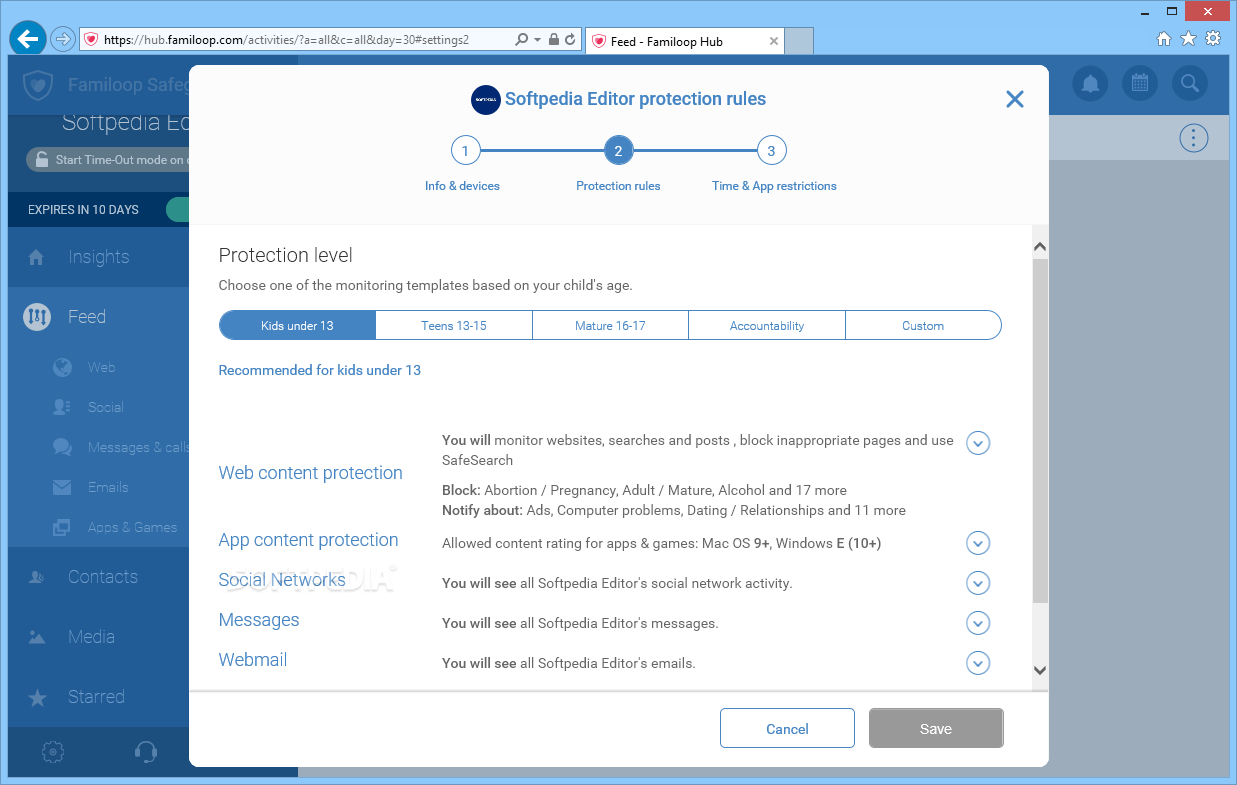Select the Kids under 13 template

pos(297,325)
